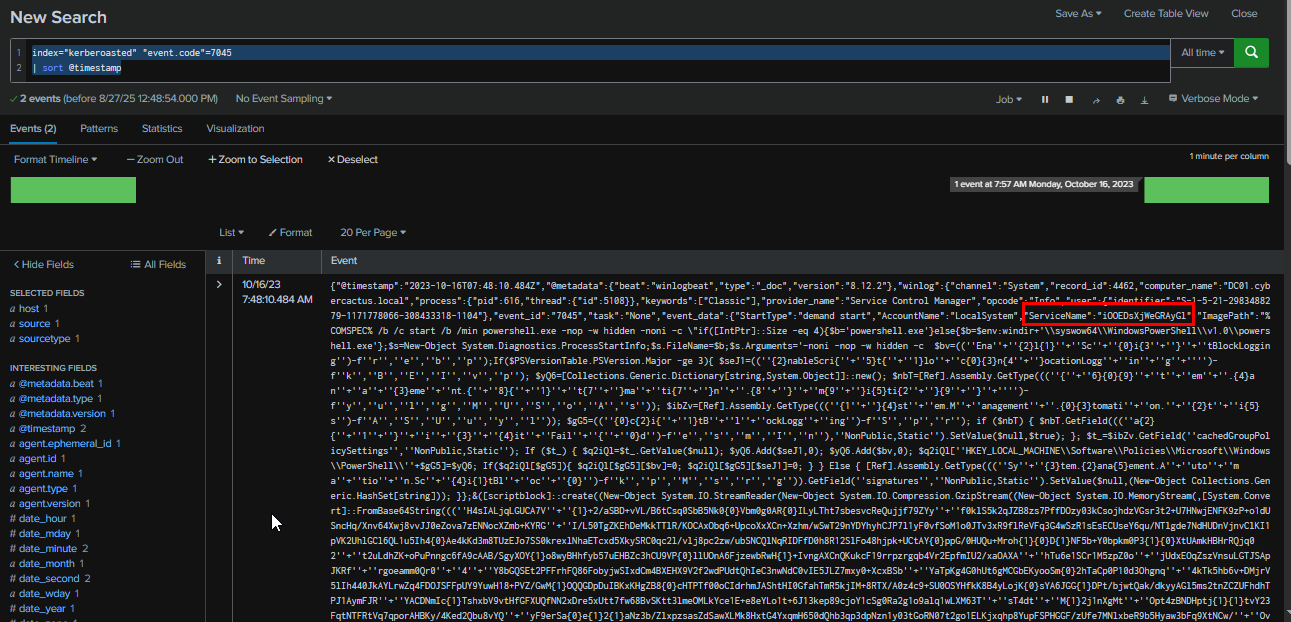
Task: Click Create Table View
Action: [x=1166, y=14]
